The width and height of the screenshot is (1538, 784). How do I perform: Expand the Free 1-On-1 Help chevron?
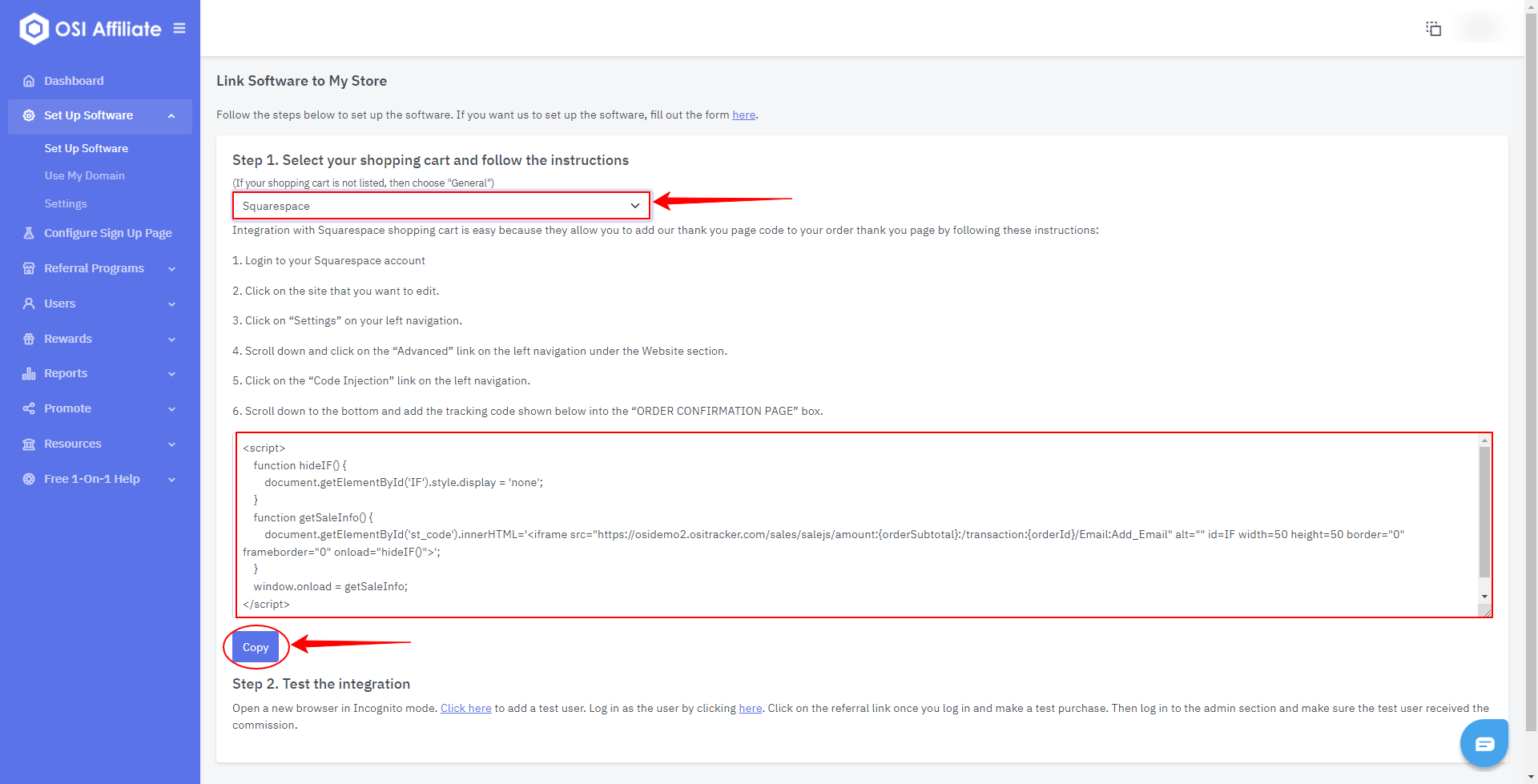171,480
